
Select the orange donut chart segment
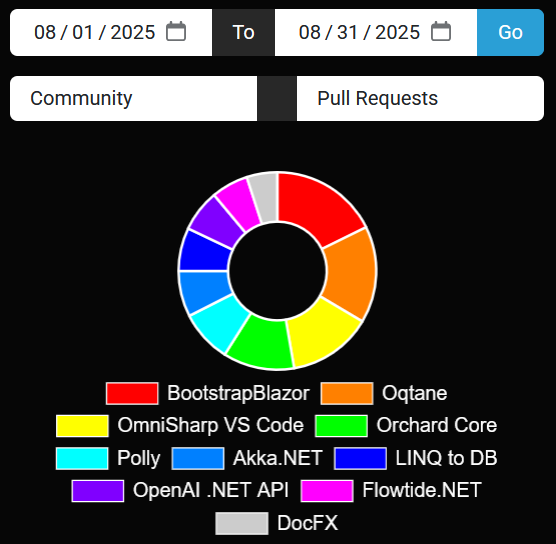350,273
